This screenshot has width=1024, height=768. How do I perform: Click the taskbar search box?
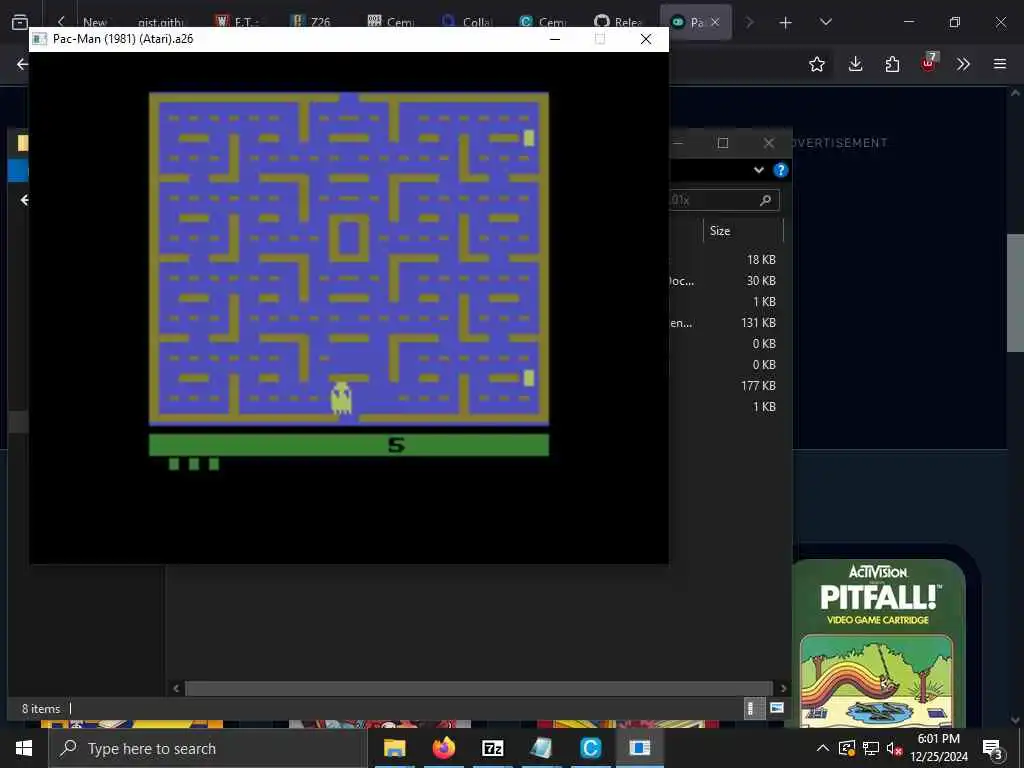click(x=208, y=748)
